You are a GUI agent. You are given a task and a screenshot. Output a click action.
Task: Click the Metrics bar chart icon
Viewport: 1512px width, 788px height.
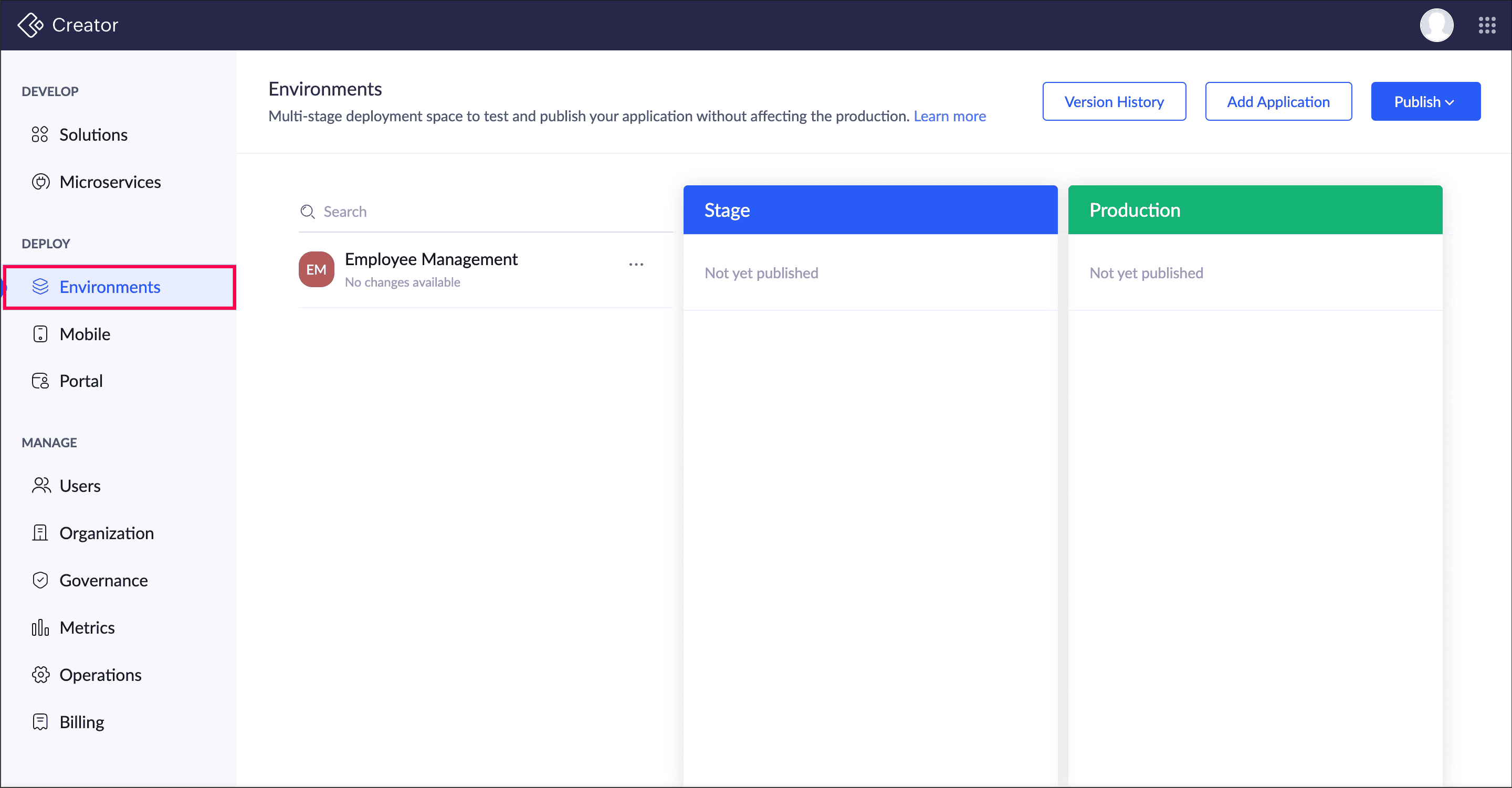[40, 628]
